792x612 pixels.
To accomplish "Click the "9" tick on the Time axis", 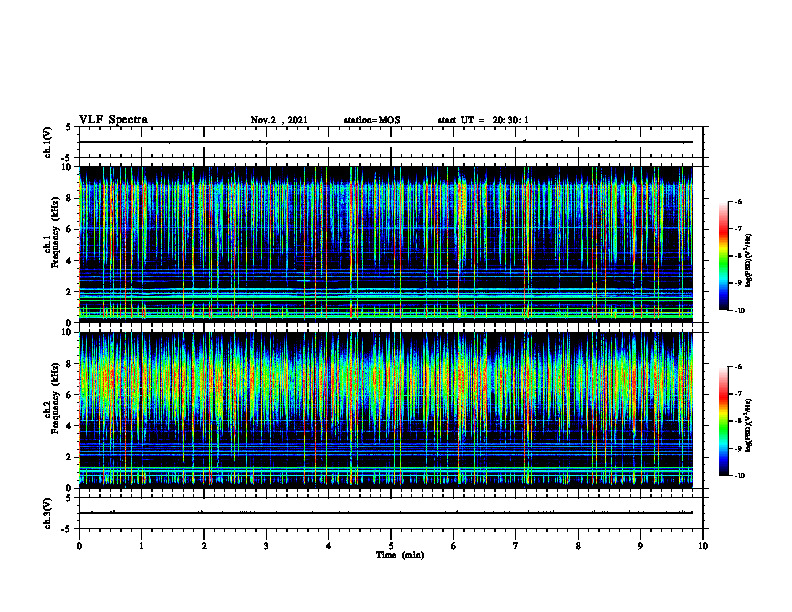I will (x=640, y=546).
